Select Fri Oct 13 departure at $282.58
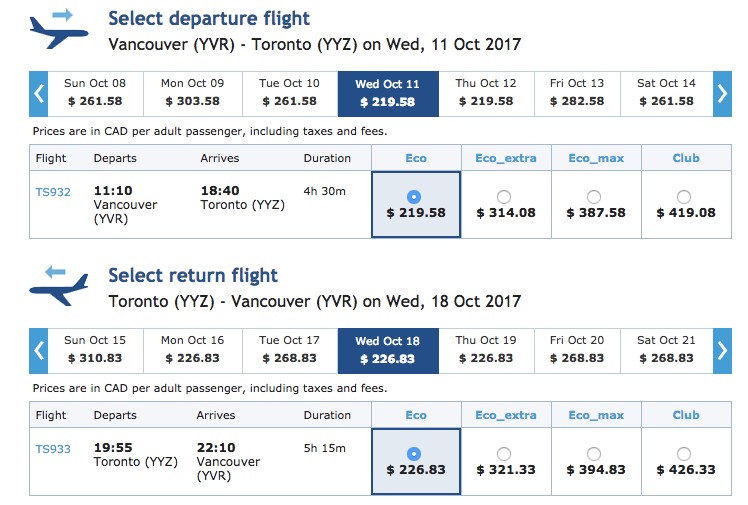Image resolution: width=748 pixels, height=505 pixels. click(x=577, y=94)
